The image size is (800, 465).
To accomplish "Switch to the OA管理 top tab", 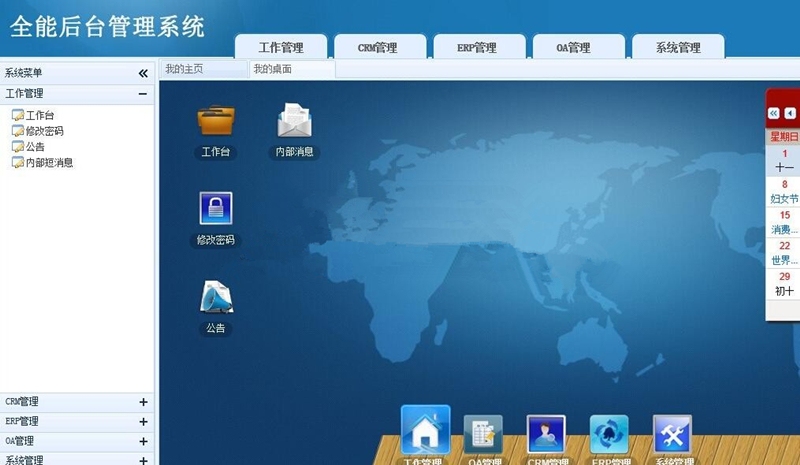I will pyautogui.click(x=579, y=47).
